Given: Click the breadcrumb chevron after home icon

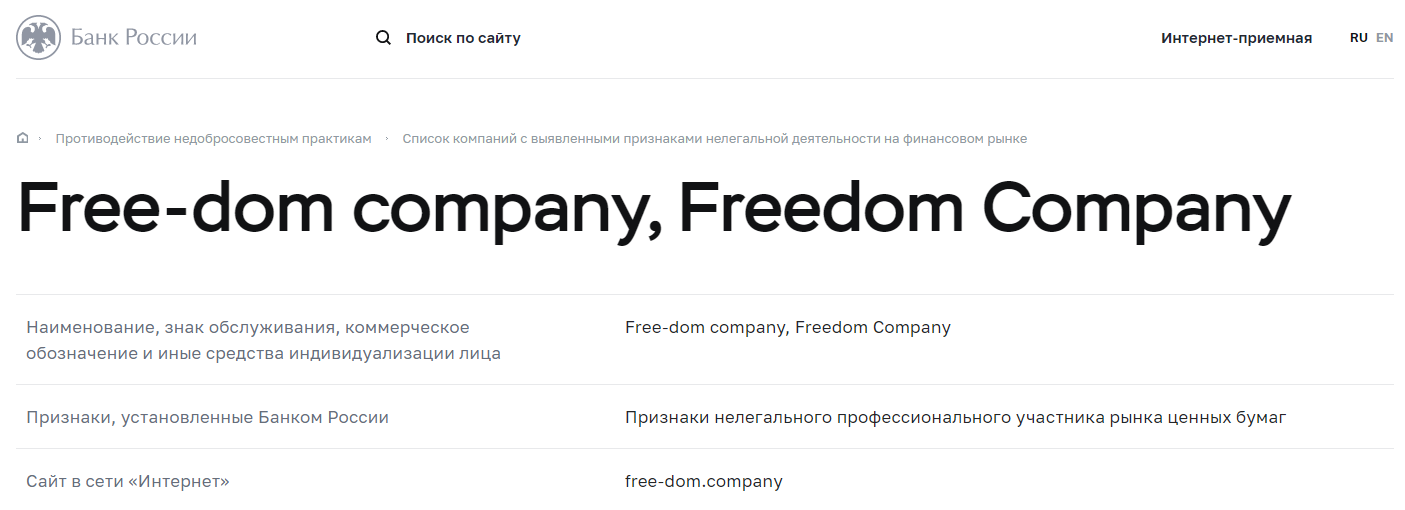Looking at the screenshot, I should point(40,138).
